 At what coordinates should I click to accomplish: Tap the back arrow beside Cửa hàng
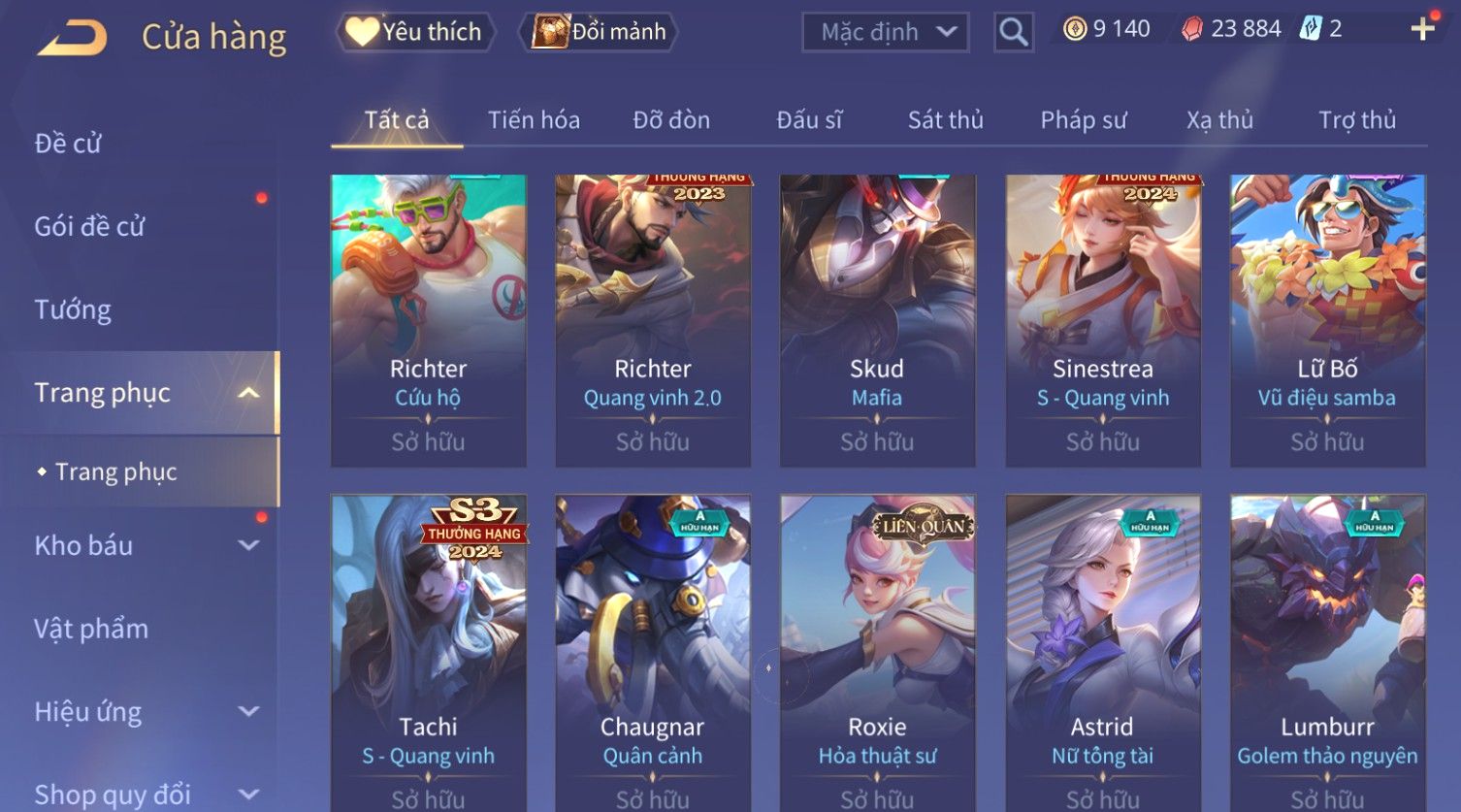72,37
